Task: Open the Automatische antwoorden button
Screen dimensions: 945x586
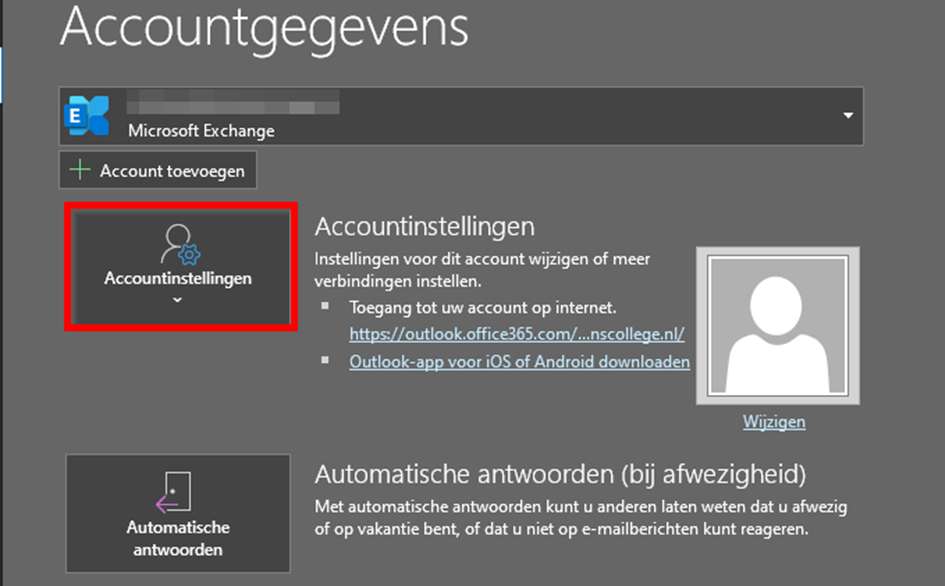Action: (x=178, y=513)
